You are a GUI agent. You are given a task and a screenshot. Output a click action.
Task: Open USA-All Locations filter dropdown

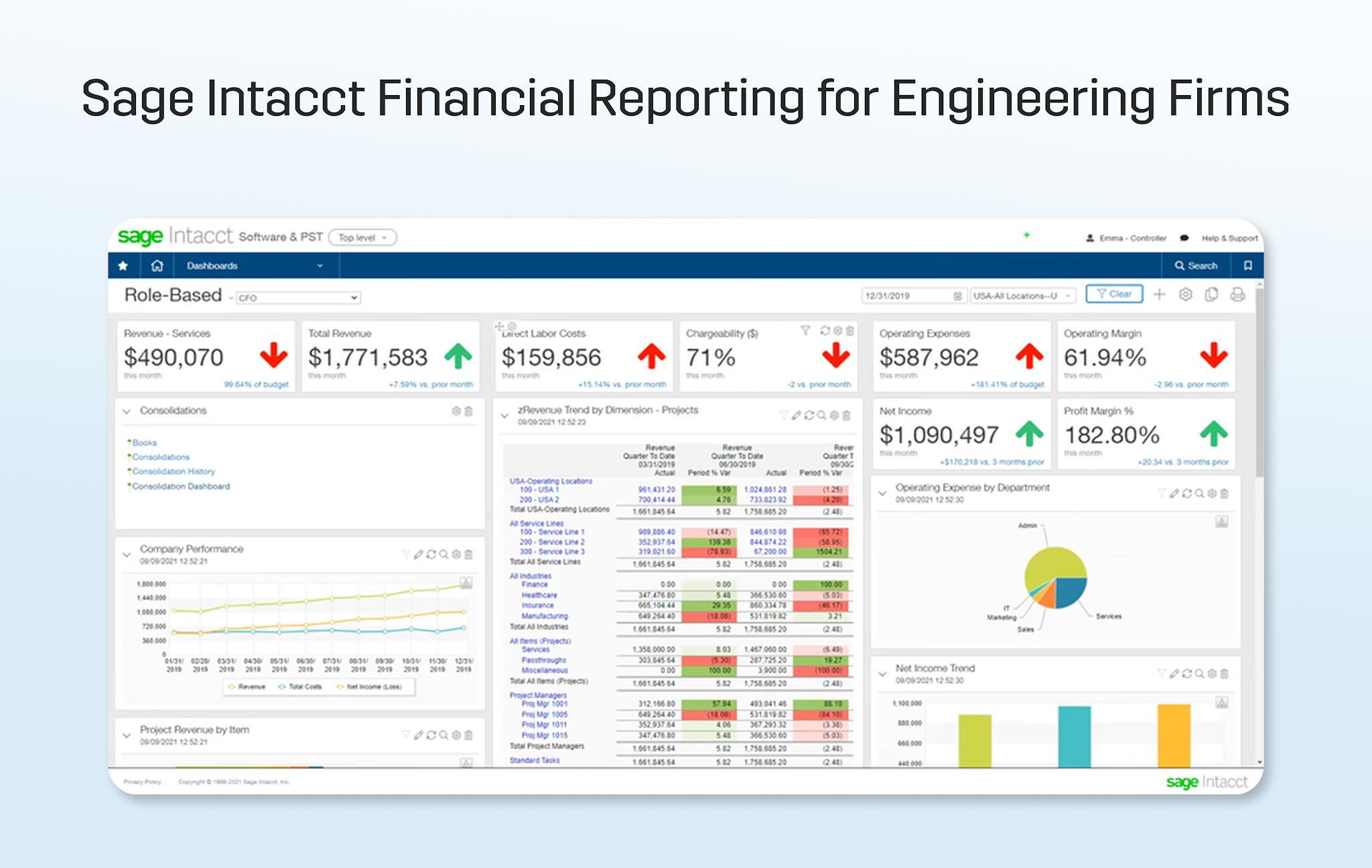[x=1023, y=296]
